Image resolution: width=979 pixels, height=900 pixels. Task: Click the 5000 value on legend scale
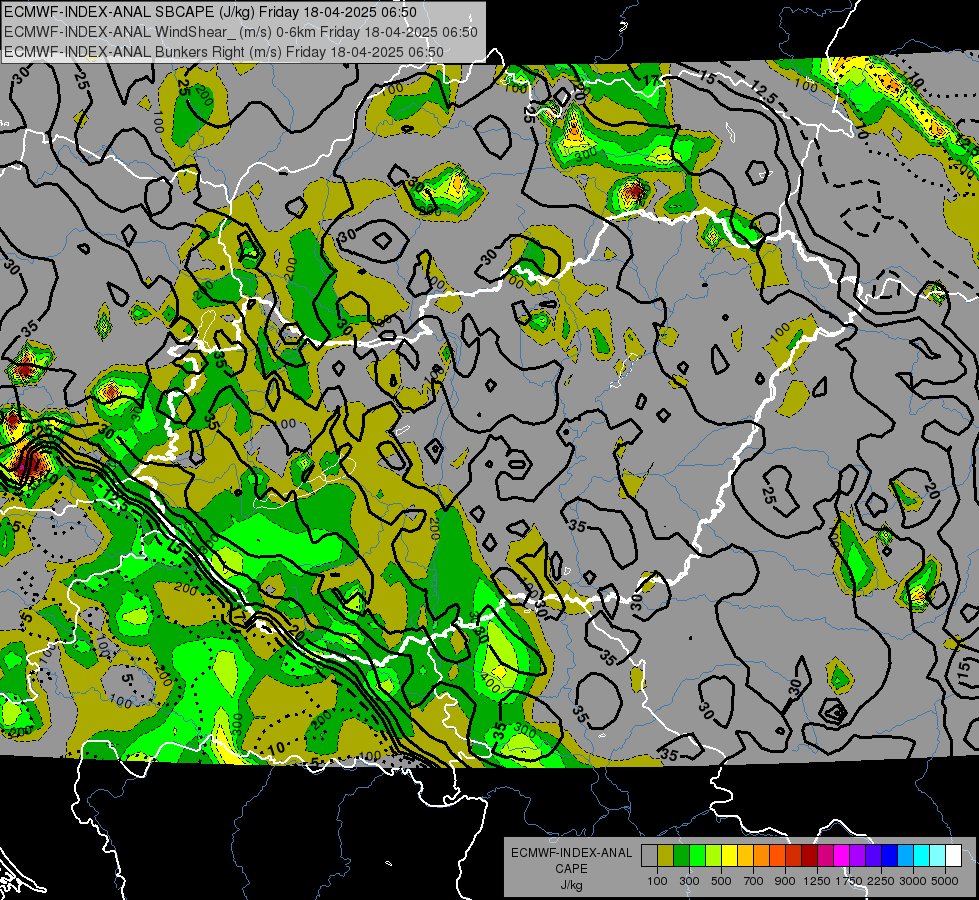click(945, 881)
